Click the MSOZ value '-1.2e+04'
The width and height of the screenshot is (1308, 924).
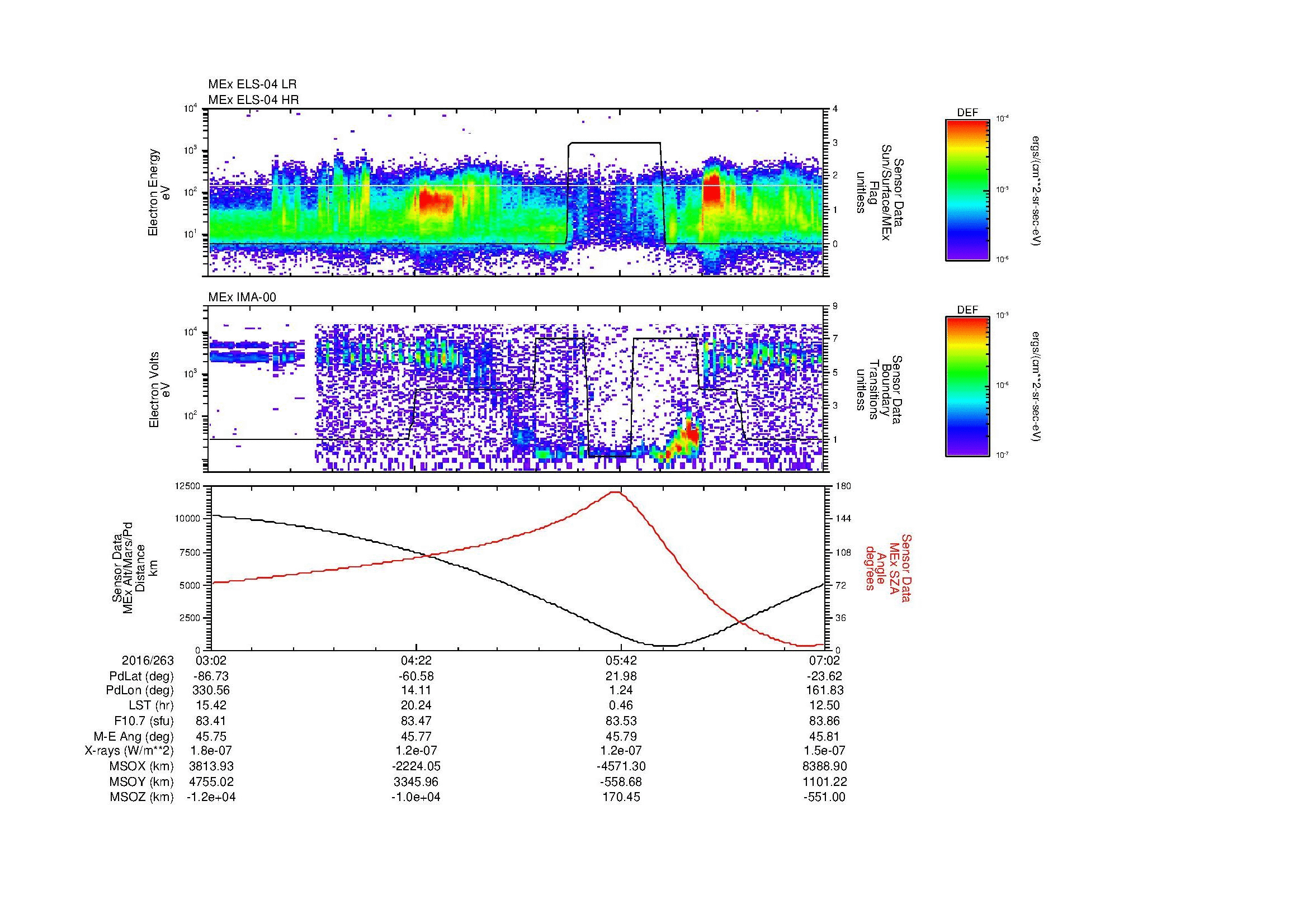click(211, 797)
